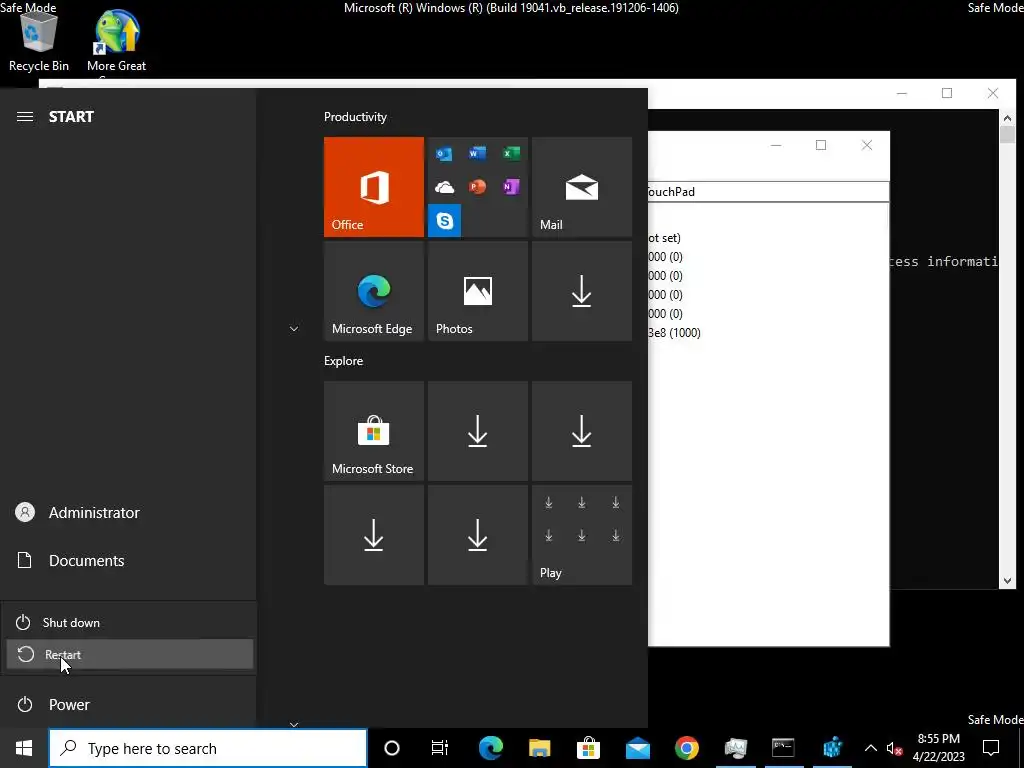Open the Office tile
1024x768 pixels.
374,187
